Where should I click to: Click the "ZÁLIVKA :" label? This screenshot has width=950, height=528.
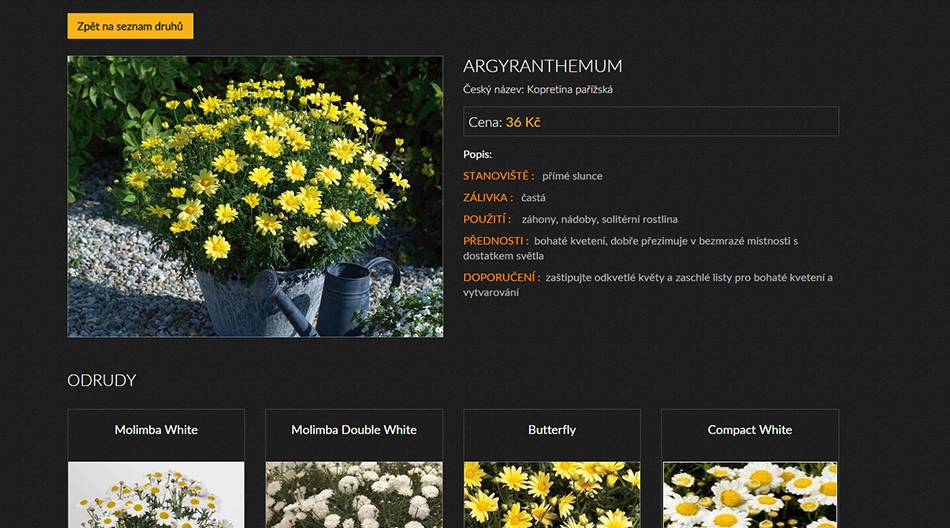tap(488, 198)
